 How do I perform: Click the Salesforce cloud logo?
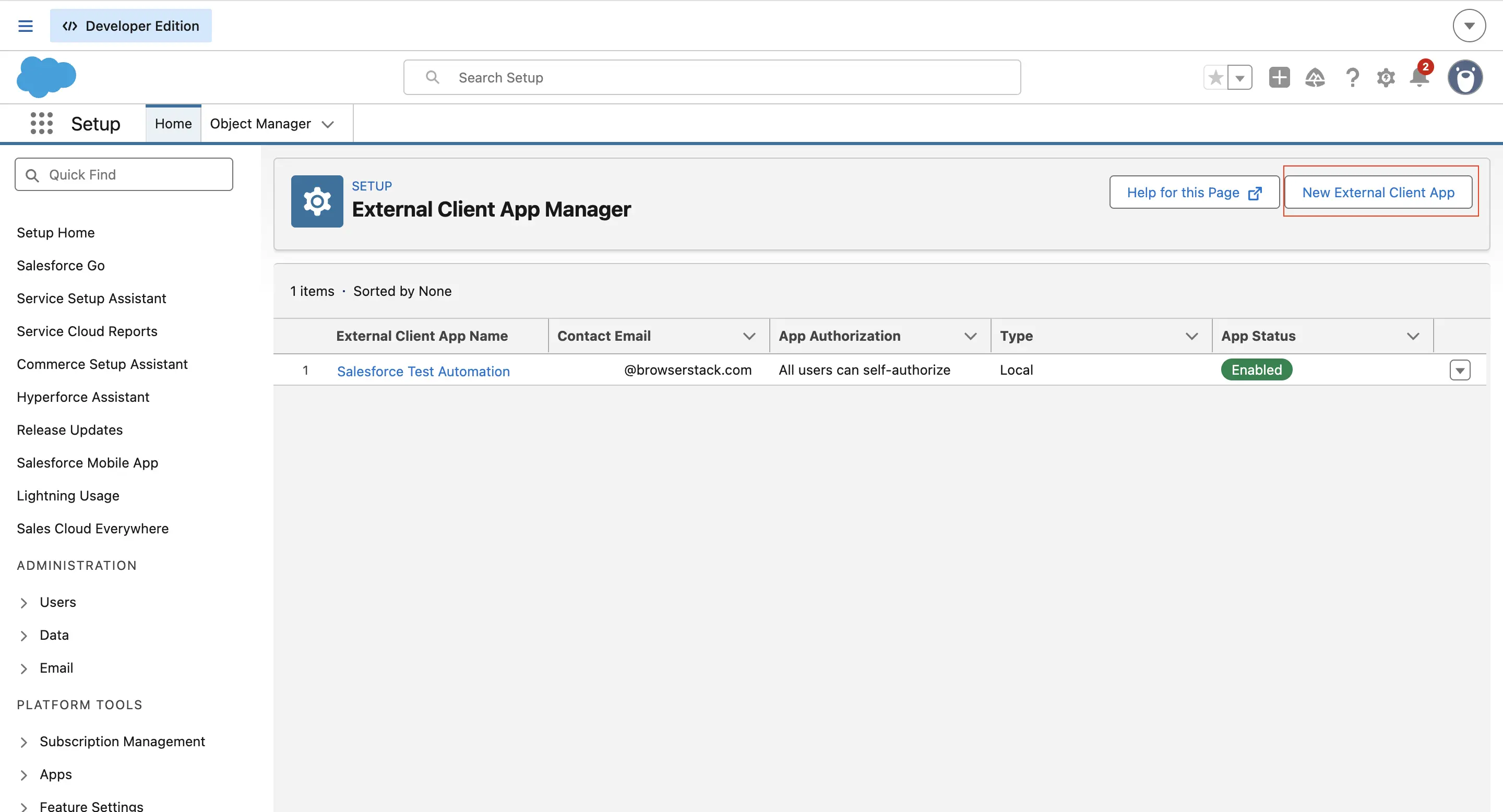click(x=46, y=76)
